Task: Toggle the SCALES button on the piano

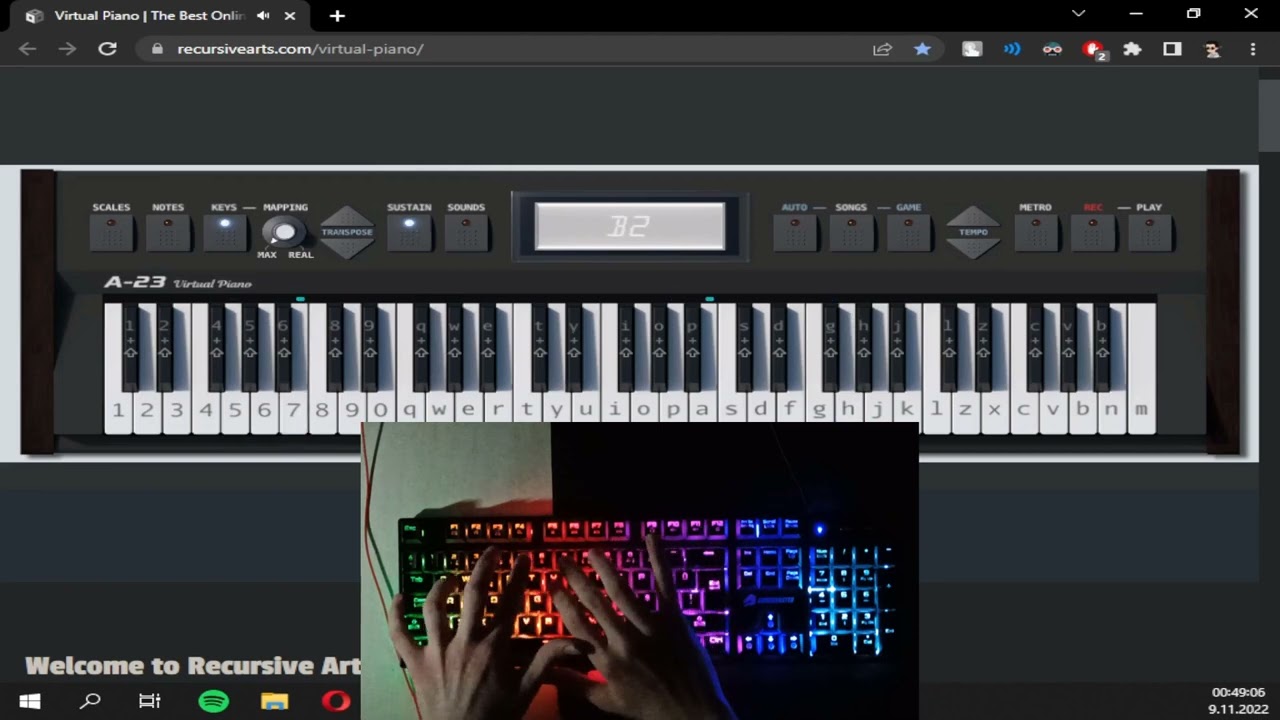Action: [x=111, y=232]
